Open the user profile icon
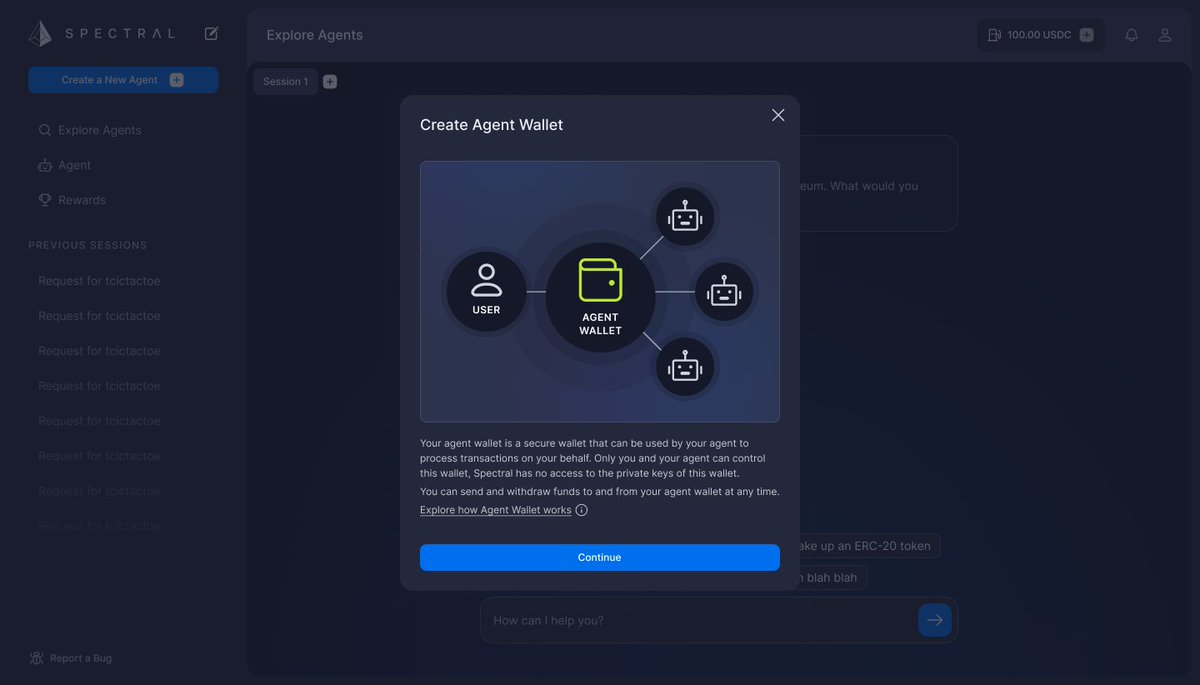Image resolution: width=1200 pixels, height=685 pixels. pos(1165,35)
